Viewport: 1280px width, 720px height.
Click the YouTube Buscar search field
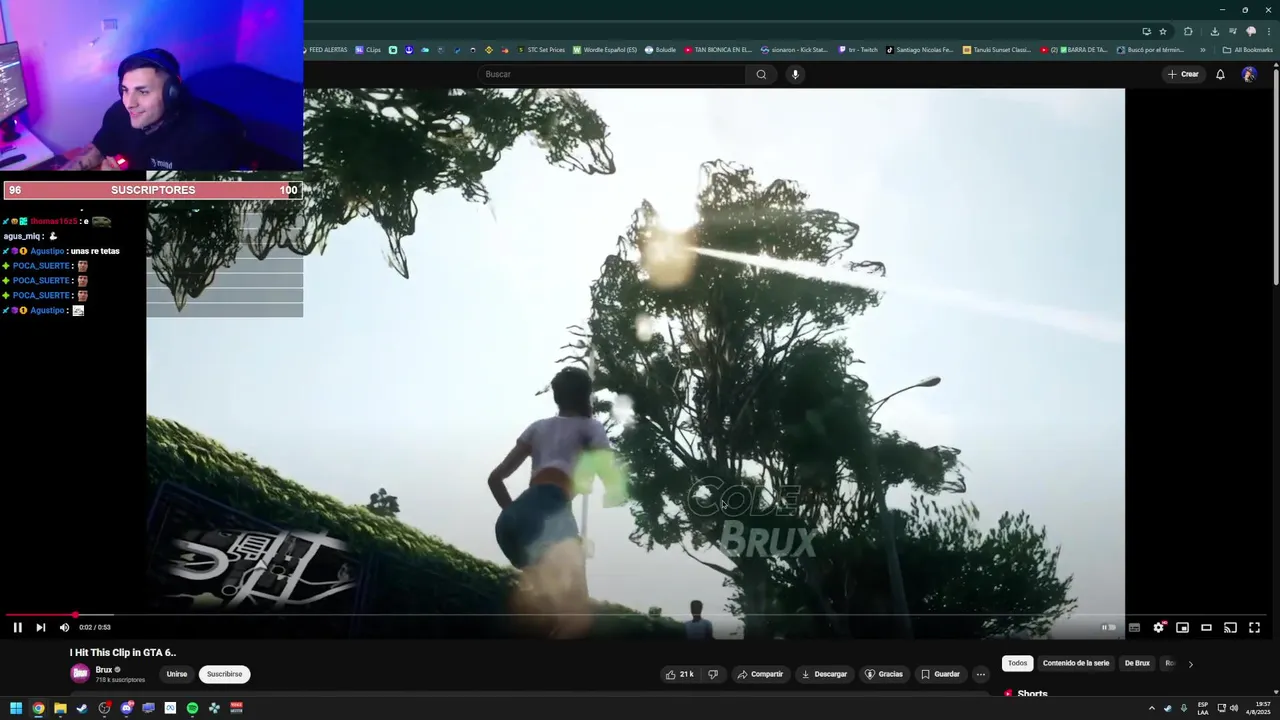[611, 74]
